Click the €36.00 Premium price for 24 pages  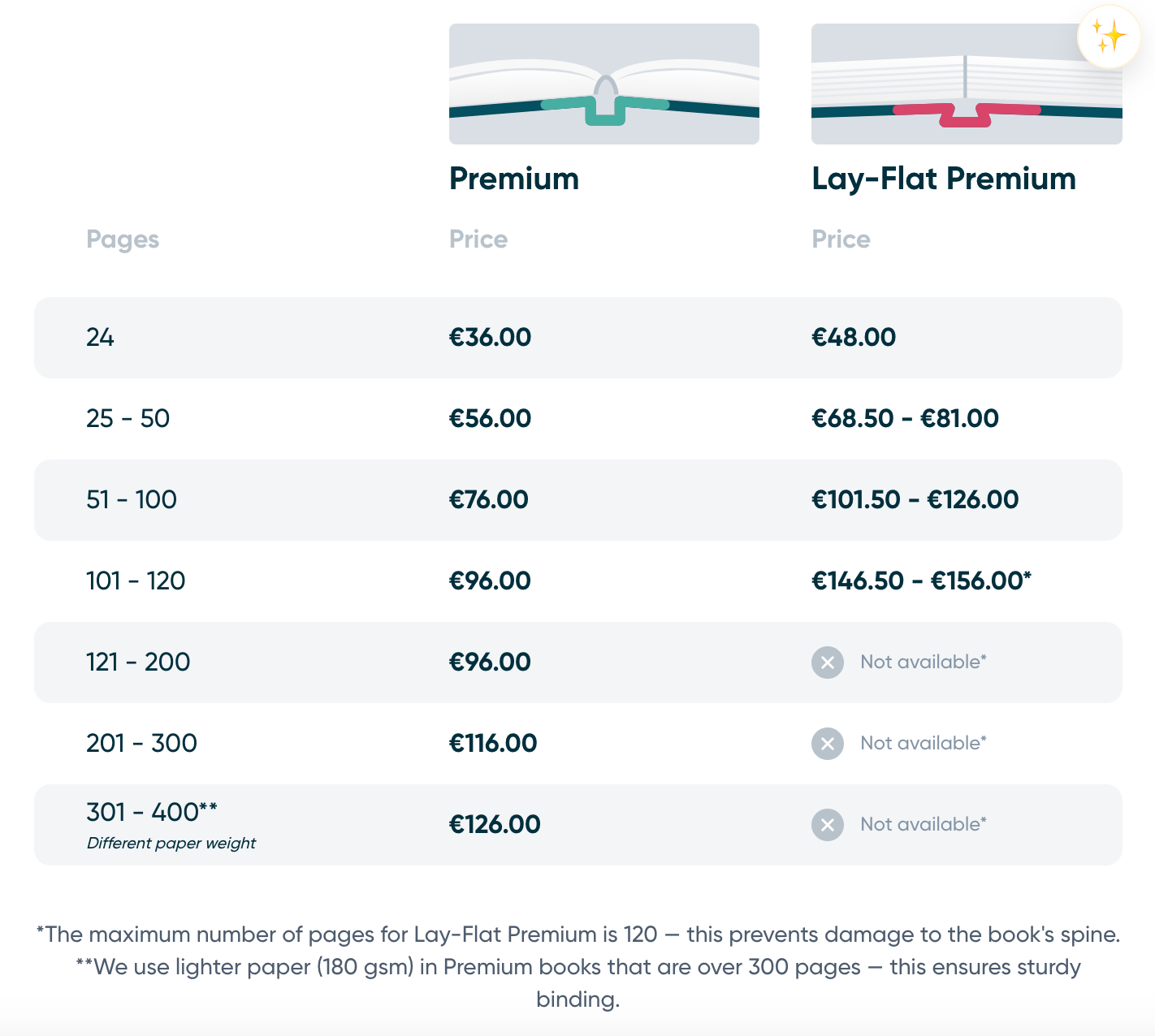[x=490, y=337]
